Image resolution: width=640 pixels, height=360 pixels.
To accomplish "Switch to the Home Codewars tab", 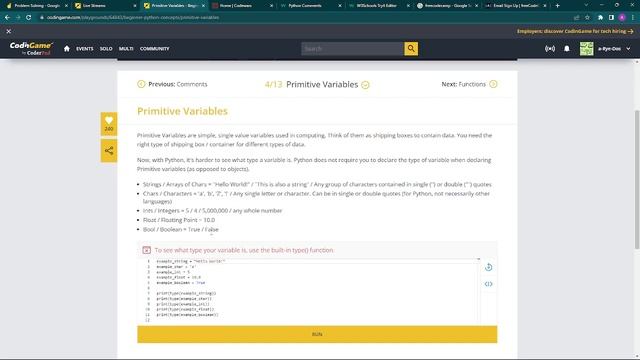I will 241,6.
